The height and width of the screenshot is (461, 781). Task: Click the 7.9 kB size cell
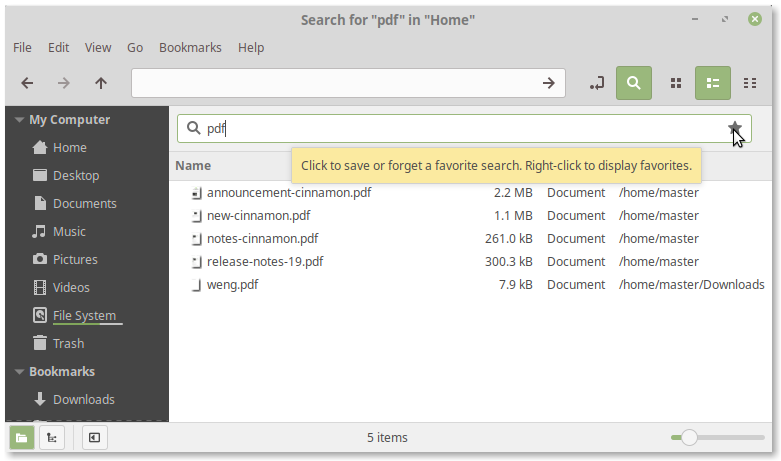516,285
